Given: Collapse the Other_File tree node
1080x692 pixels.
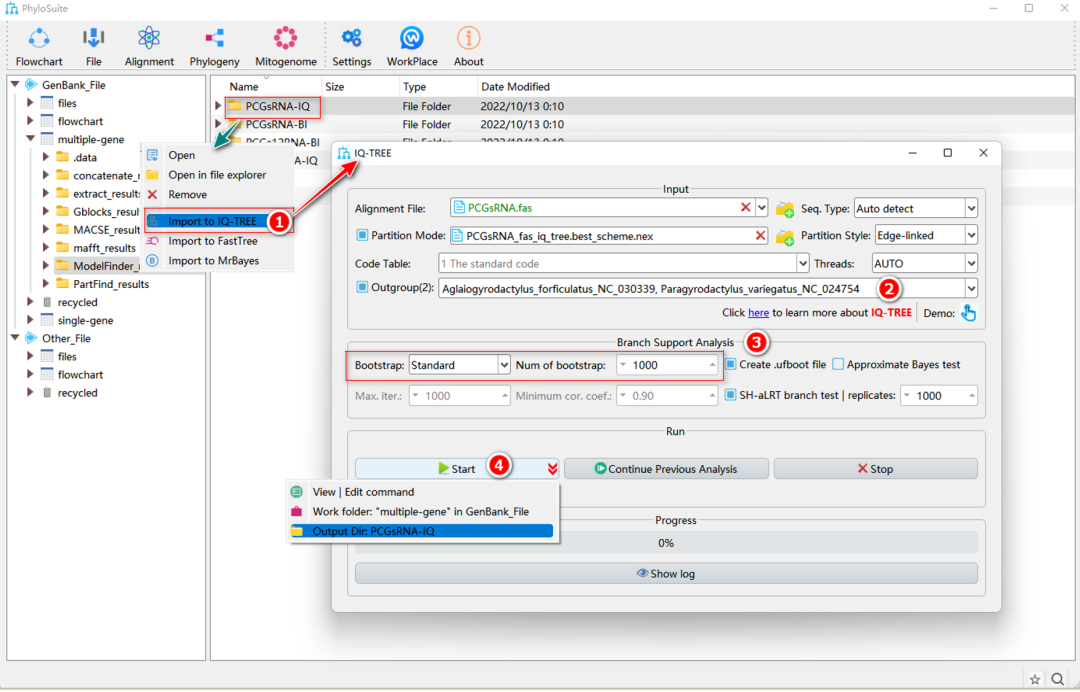Looking at the screenshot, I should click(14, 338).
